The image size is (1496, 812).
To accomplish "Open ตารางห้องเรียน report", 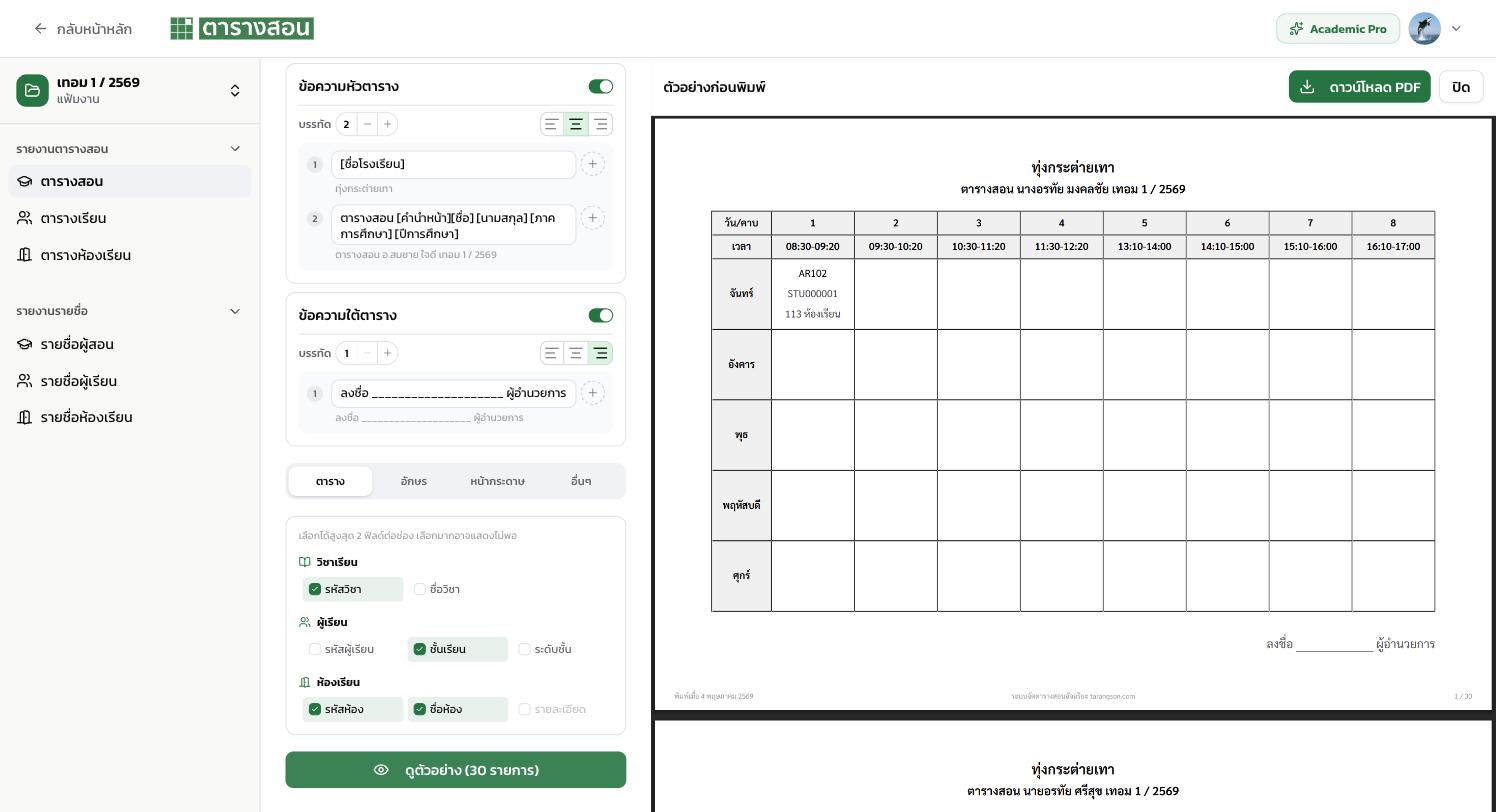I will (130, 255).
